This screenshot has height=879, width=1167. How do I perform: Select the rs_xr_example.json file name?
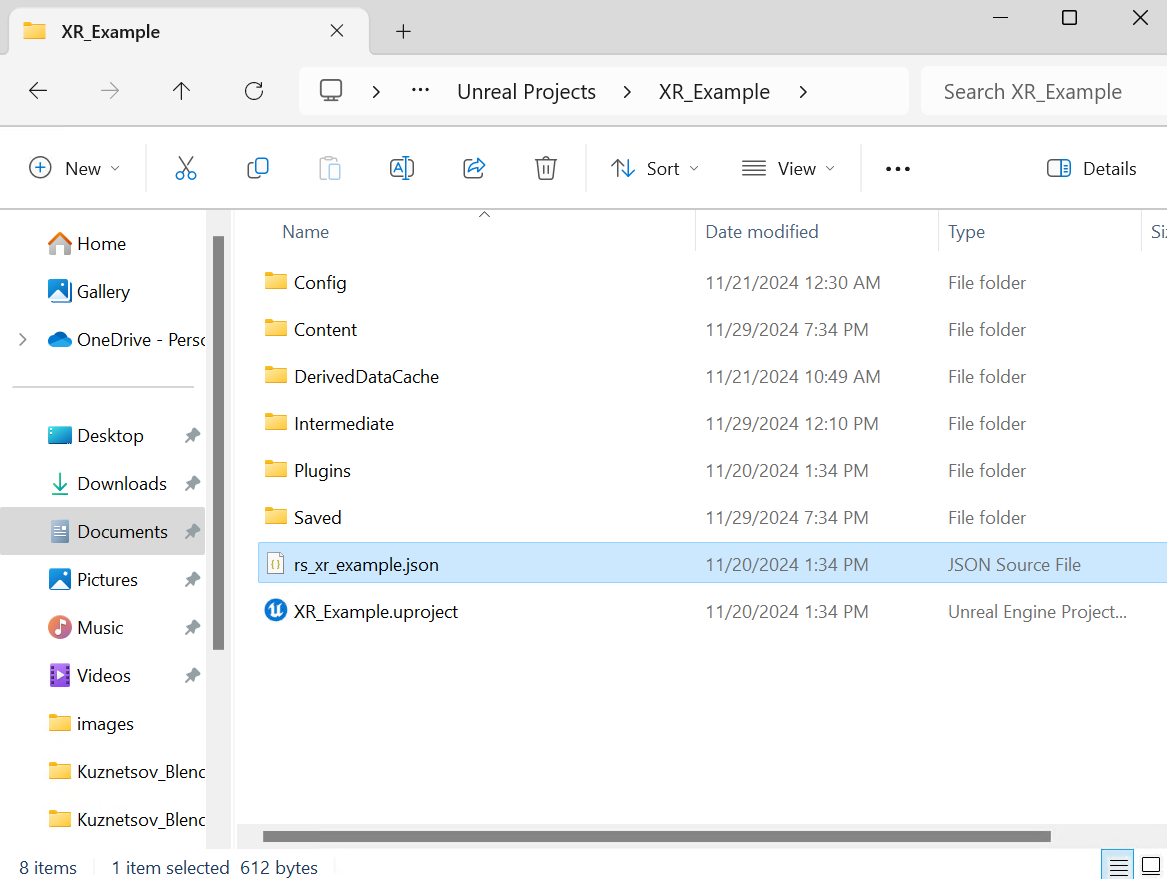point(366,565)
